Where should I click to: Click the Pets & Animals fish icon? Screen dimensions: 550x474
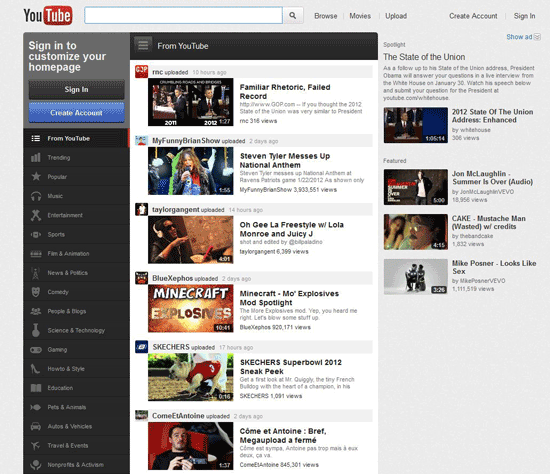pyautogui.click(x=36, y=407)
